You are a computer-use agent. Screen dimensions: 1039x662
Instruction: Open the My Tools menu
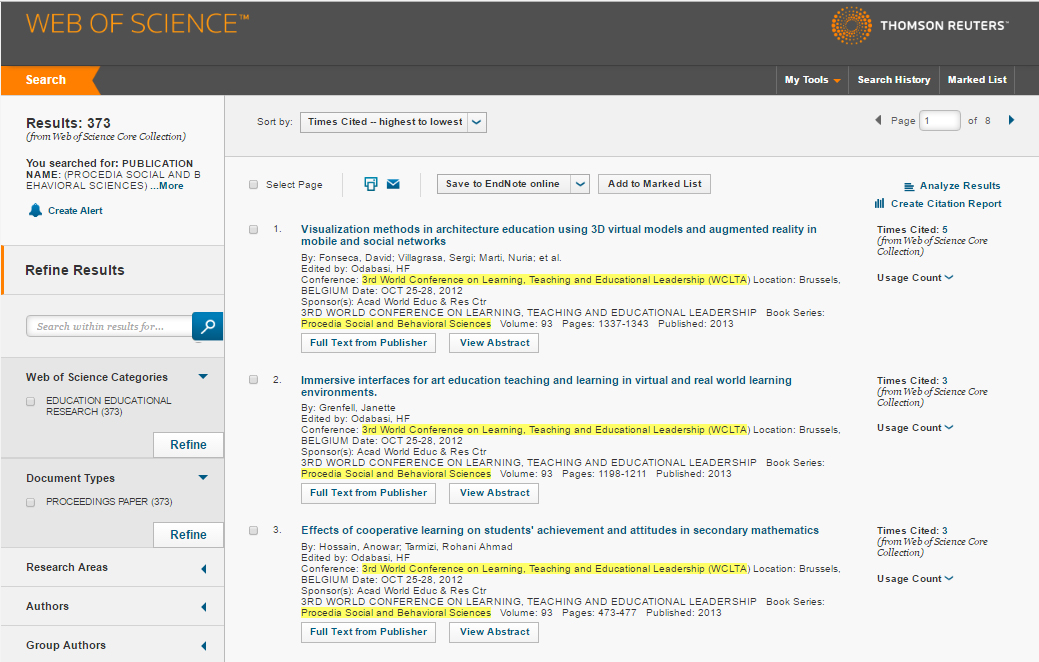[812, 80]
